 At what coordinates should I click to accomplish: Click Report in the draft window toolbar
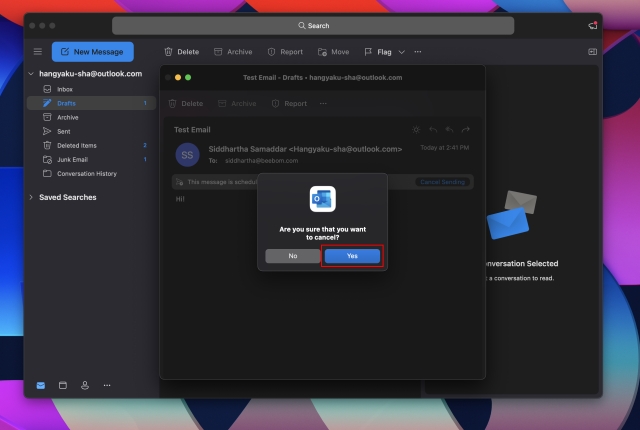pos(289,104)
